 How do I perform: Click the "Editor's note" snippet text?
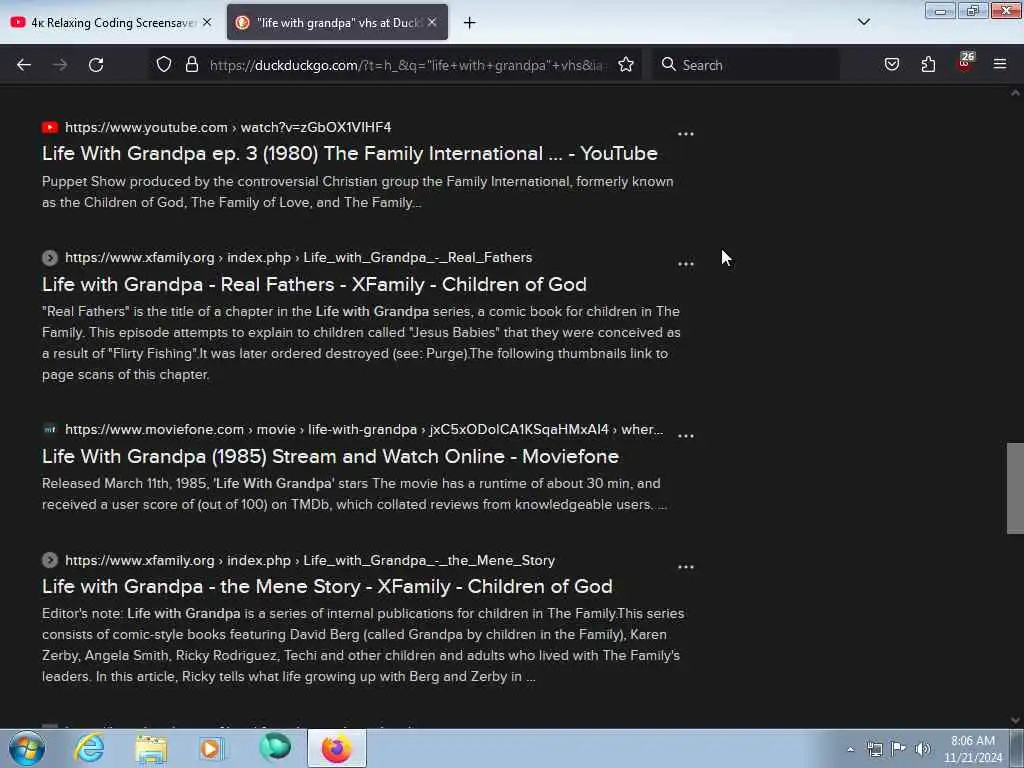363,645
